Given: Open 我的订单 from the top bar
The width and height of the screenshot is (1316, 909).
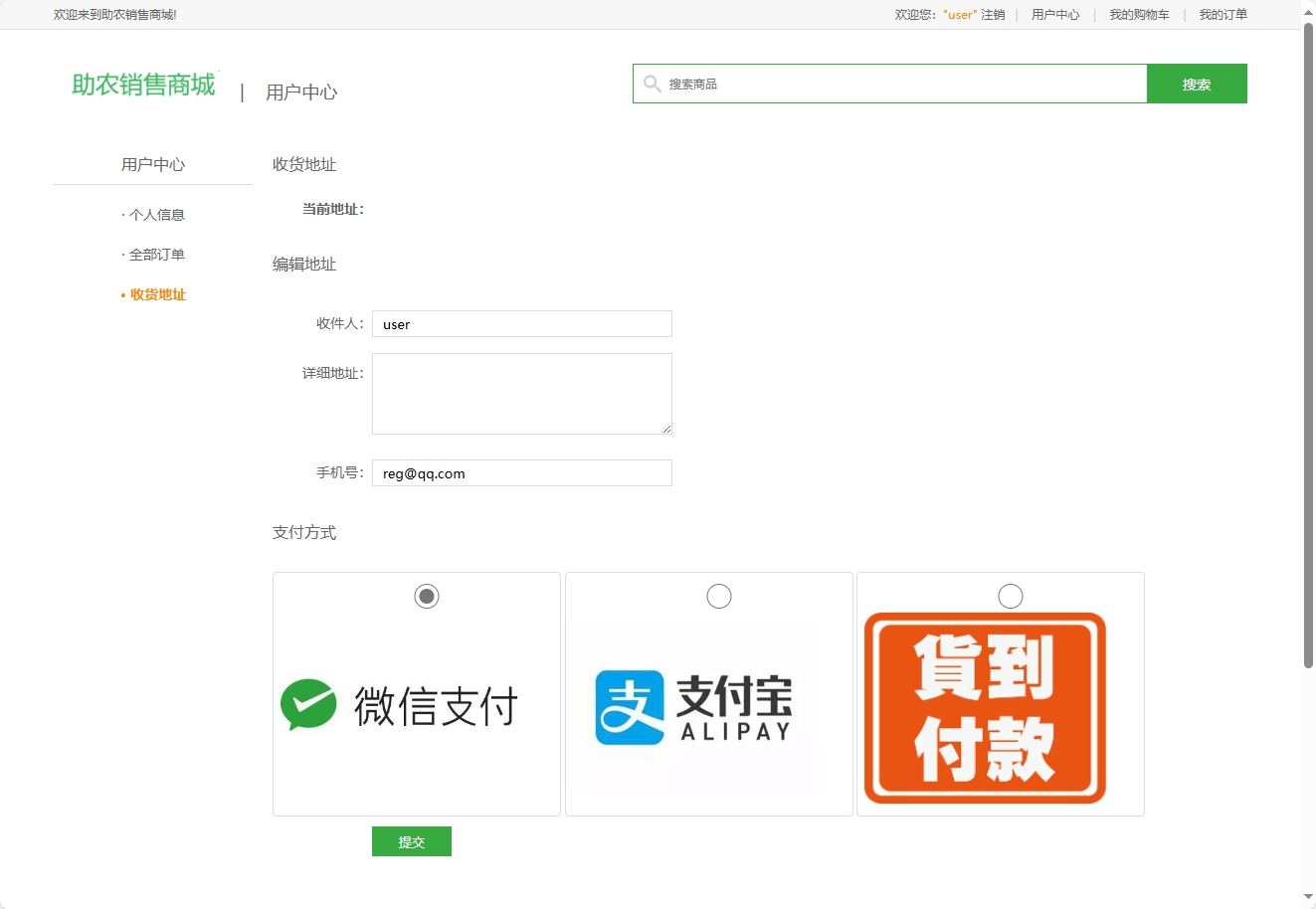Looking at the screenshot, I should click(x=1222, y=14).
